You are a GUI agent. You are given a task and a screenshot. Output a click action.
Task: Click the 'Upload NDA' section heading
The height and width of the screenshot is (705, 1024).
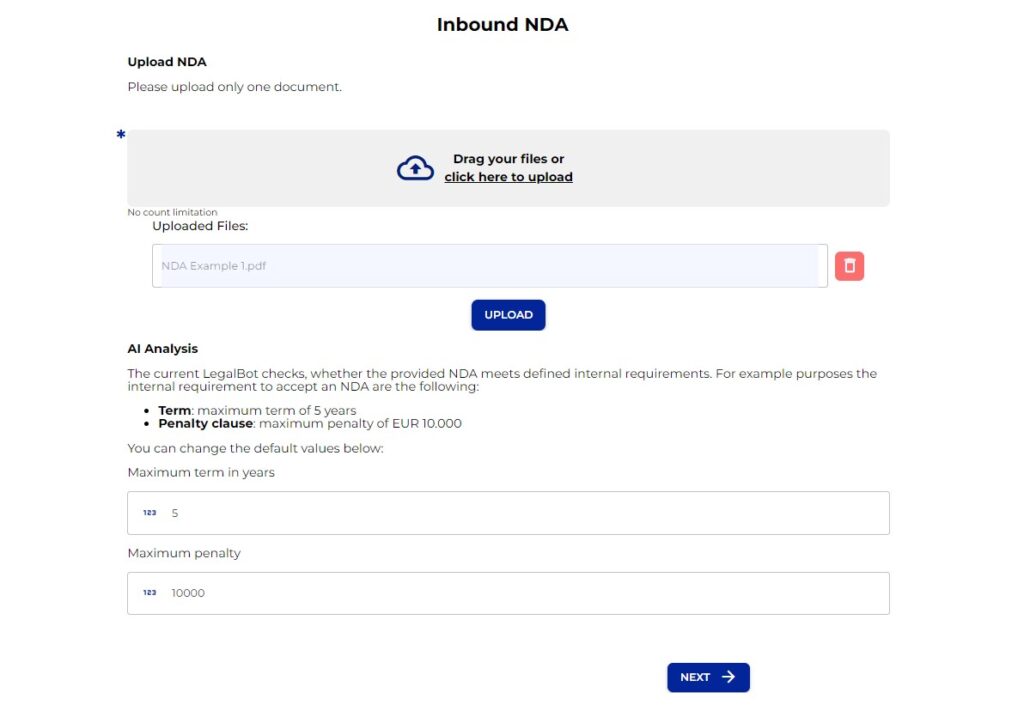click(167, 62)
